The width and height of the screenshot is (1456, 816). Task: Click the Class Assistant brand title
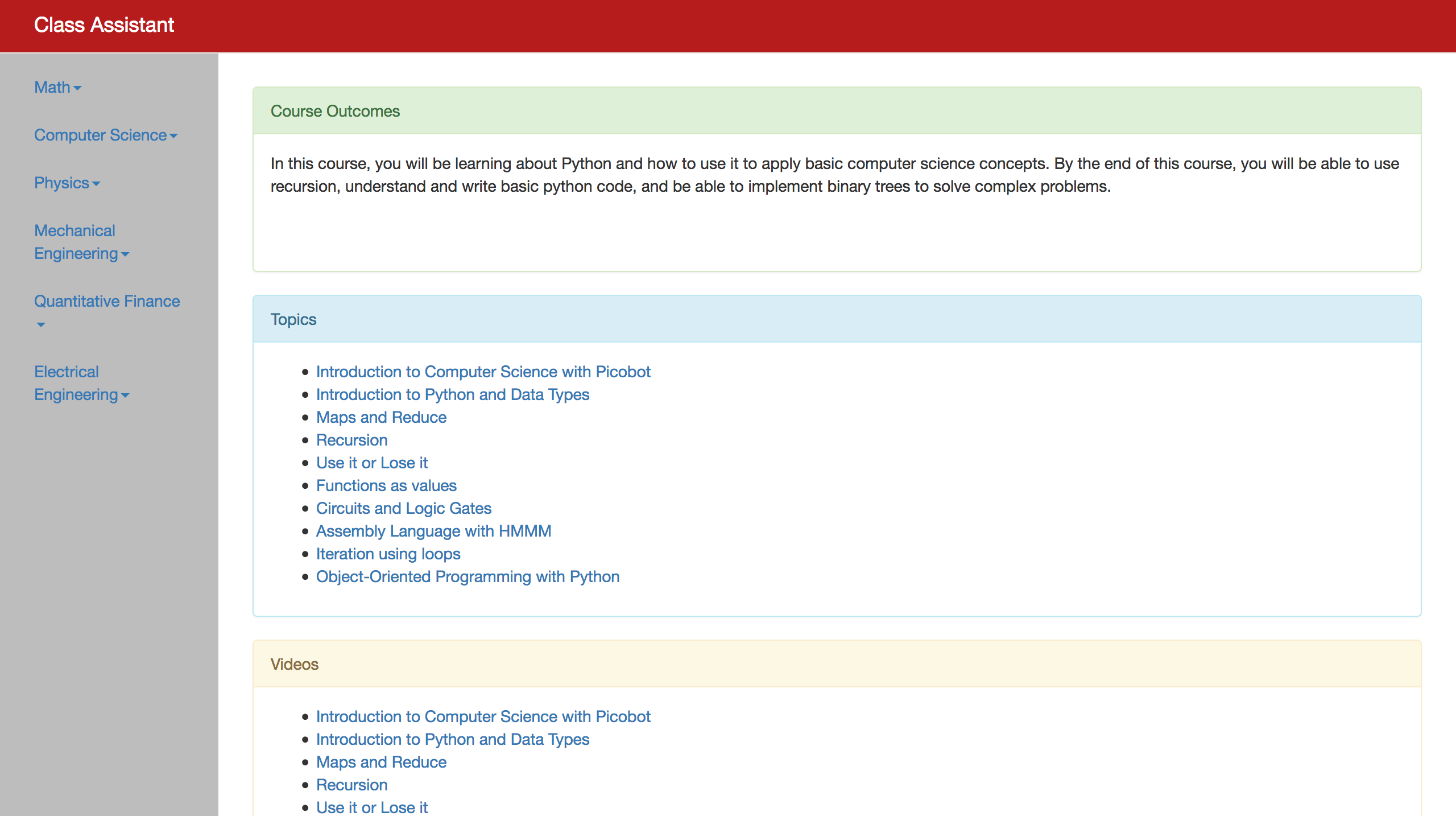104,25
